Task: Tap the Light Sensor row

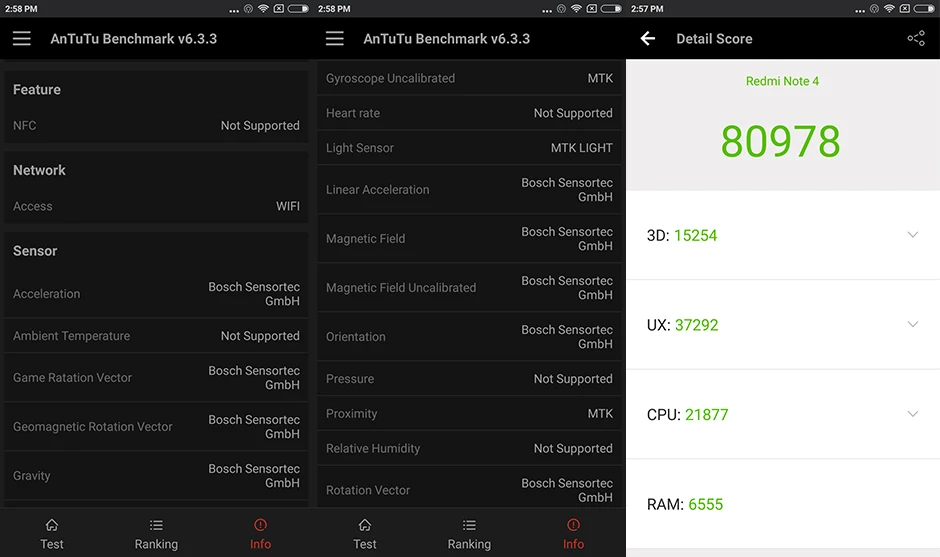Action: [x=470, y=147]
